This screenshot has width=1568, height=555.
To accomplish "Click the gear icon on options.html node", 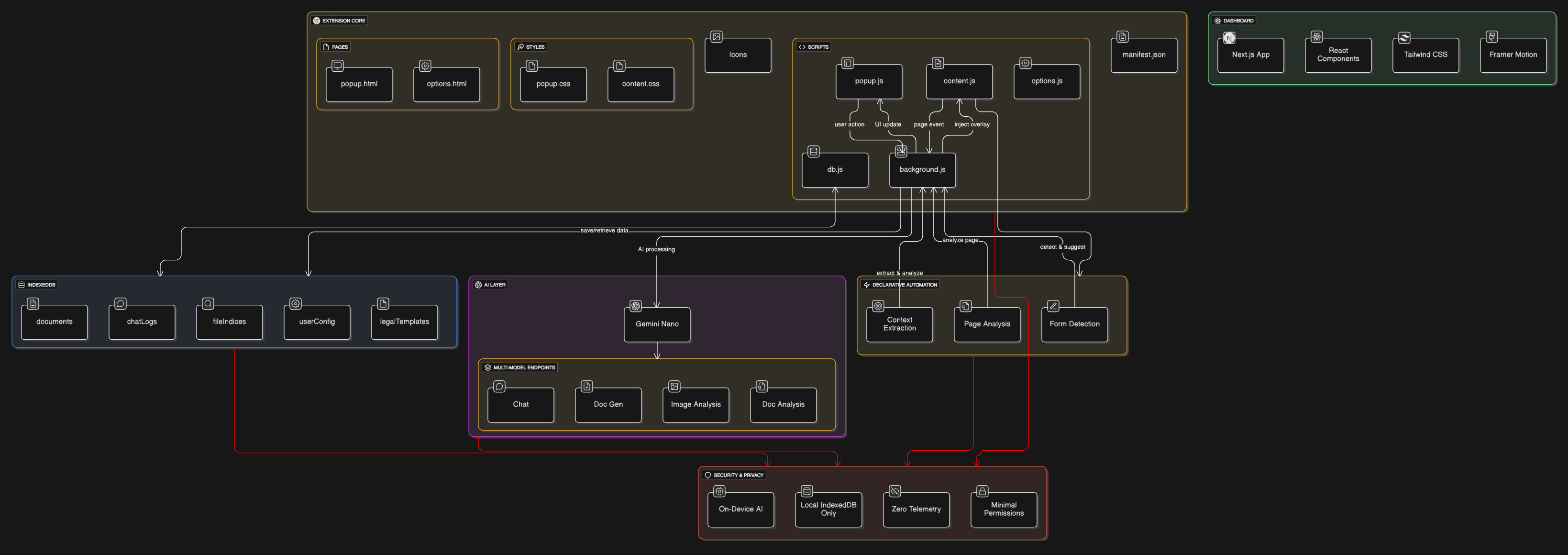I will 425,66.
